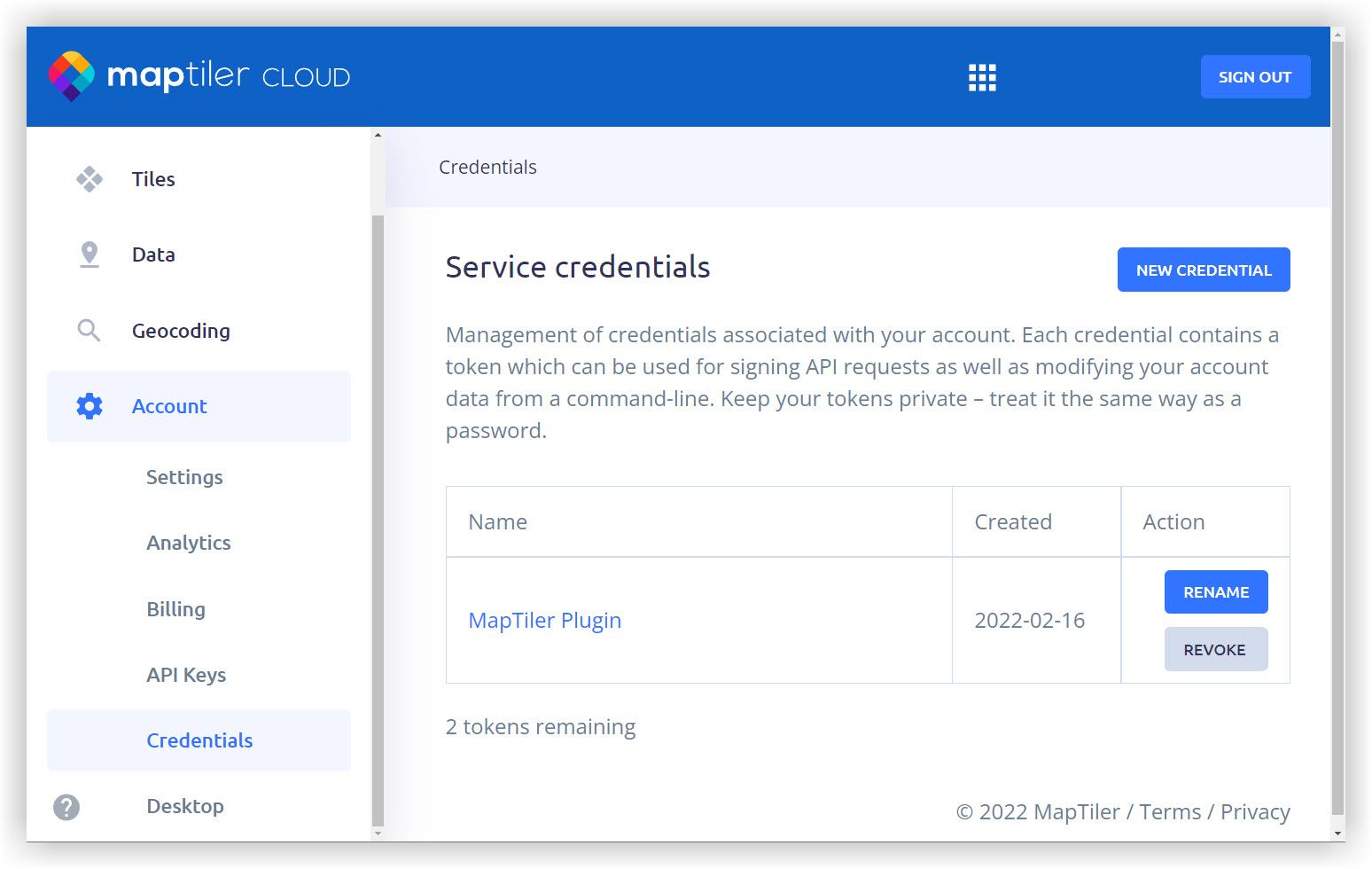The height and width of the screenshot is (869, 1372).
Task: Click the Tiles diamond icon
Action: (x=90, y=179)
